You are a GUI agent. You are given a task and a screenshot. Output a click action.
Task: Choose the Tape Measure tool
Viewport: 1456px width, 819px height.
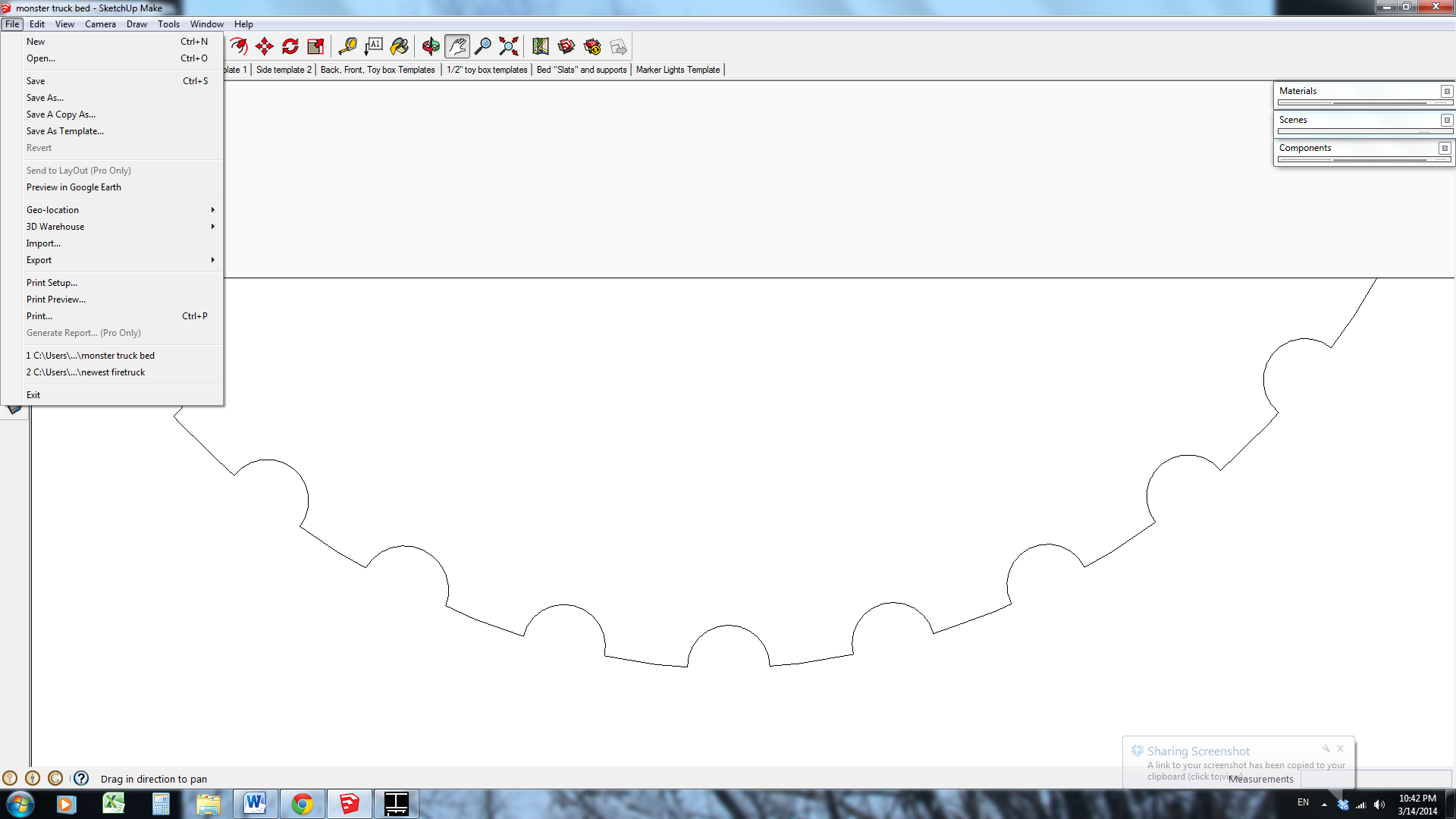click(x=347, y=47)
